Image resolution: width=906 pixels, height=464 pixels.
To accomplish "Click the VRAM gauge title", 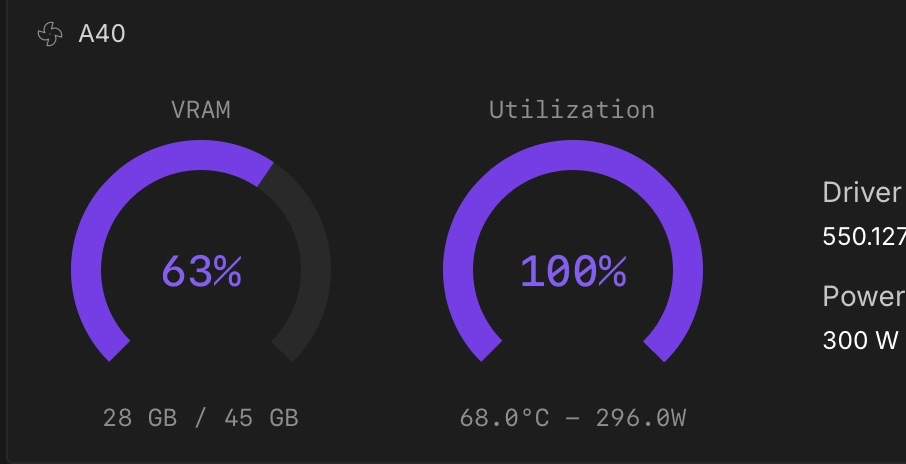I will (201, 110).
